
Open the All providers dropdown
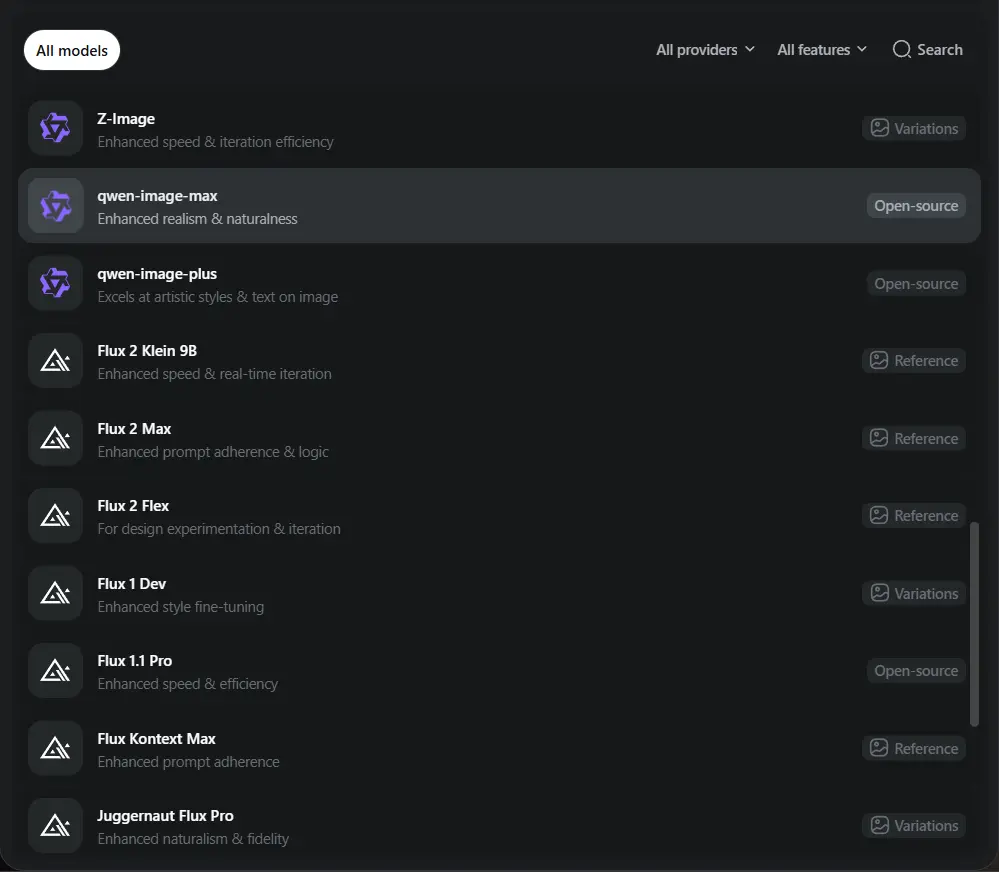click(705, 50)
